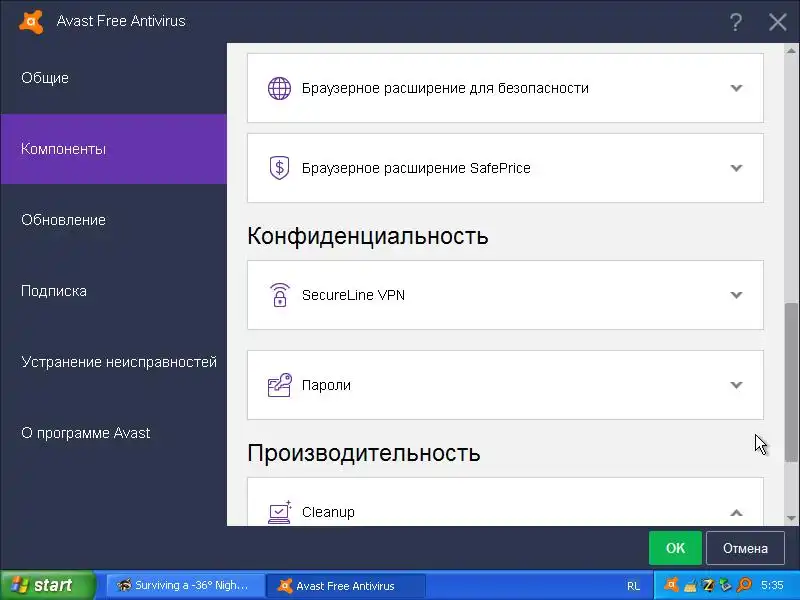The width and height of the screenshot is (800, 600).
Task: Select the Компоненты tab
Action: [x=113, y=149]
